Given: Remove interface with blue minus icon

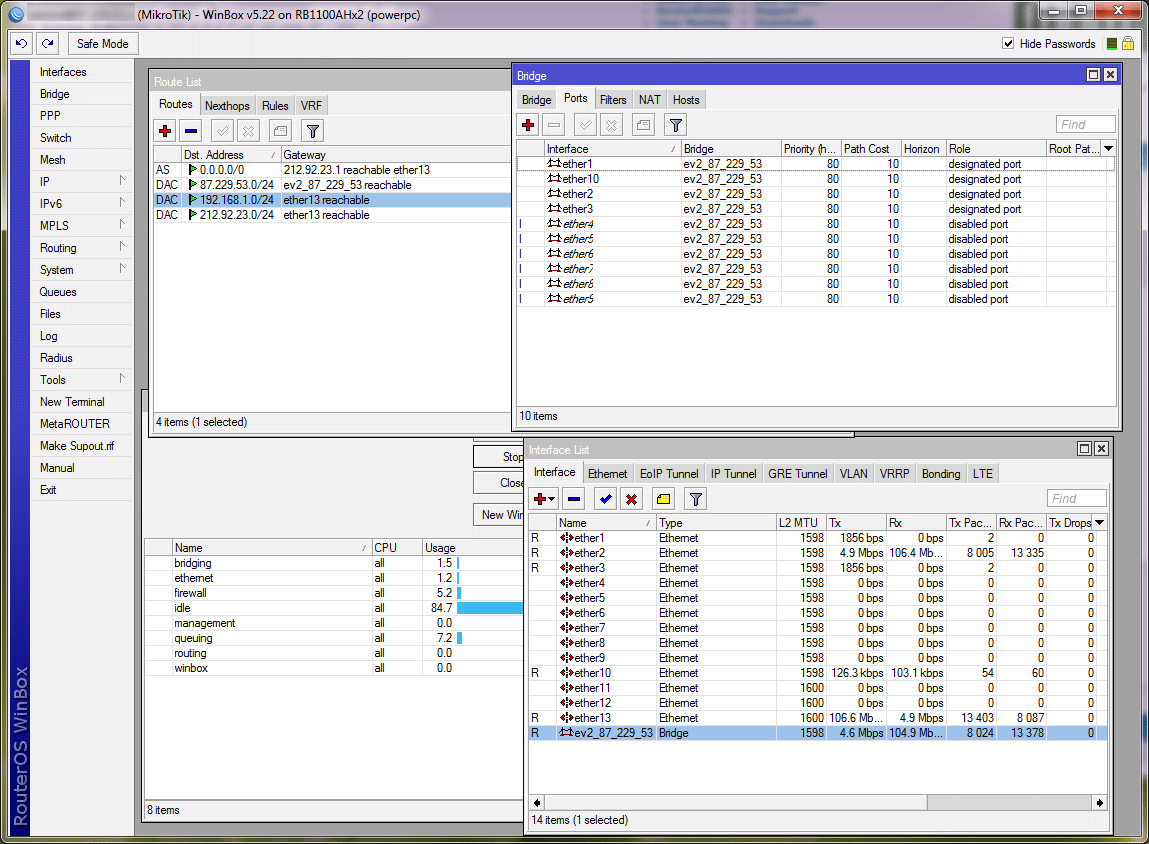Looking at the screenshot, I should pyautogui.click(x=574, y=499).
